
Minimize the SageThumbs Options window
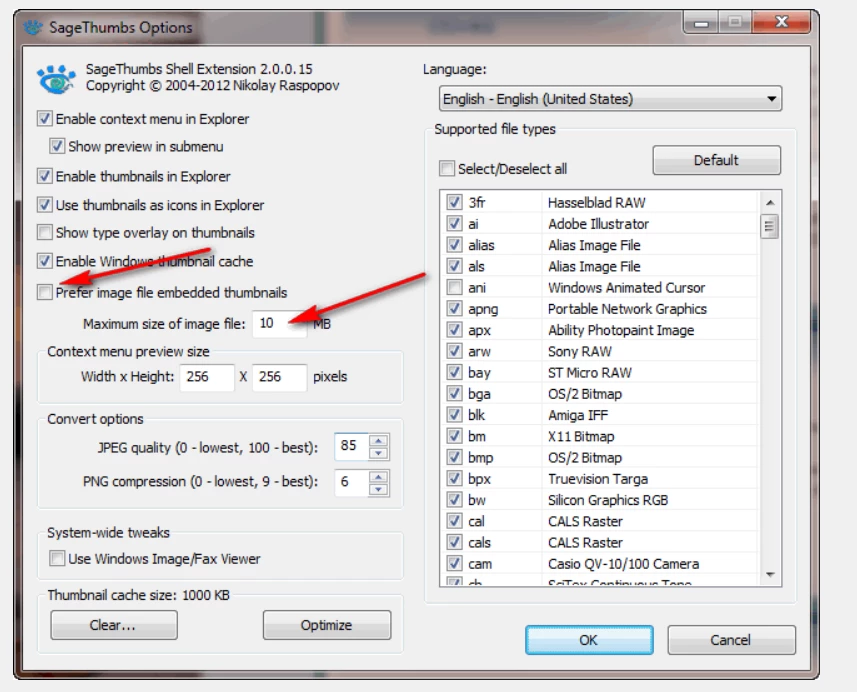click(701, 23)
